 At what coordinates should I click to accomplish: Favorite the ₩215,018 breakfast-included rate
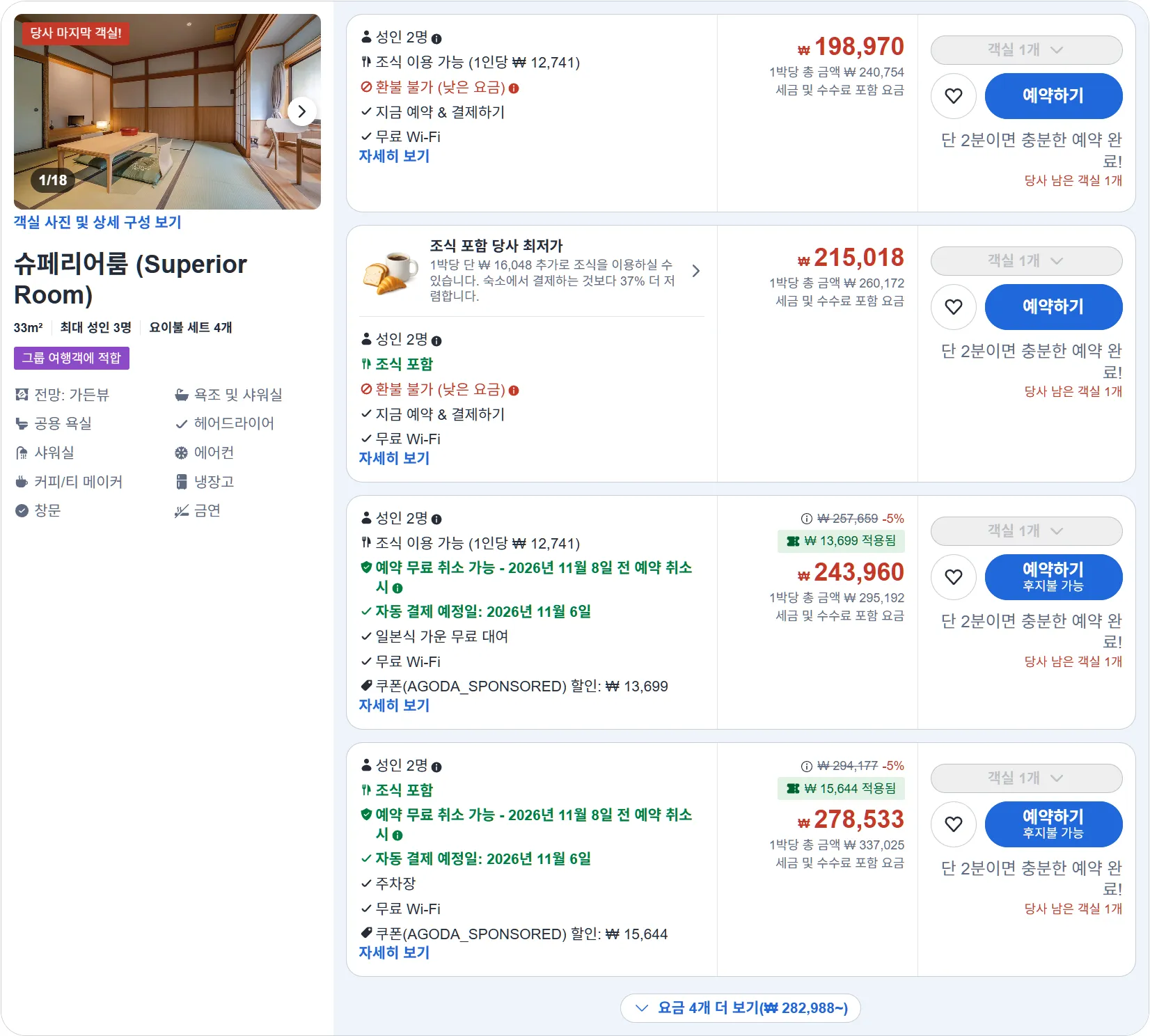(x=954, y=307)
